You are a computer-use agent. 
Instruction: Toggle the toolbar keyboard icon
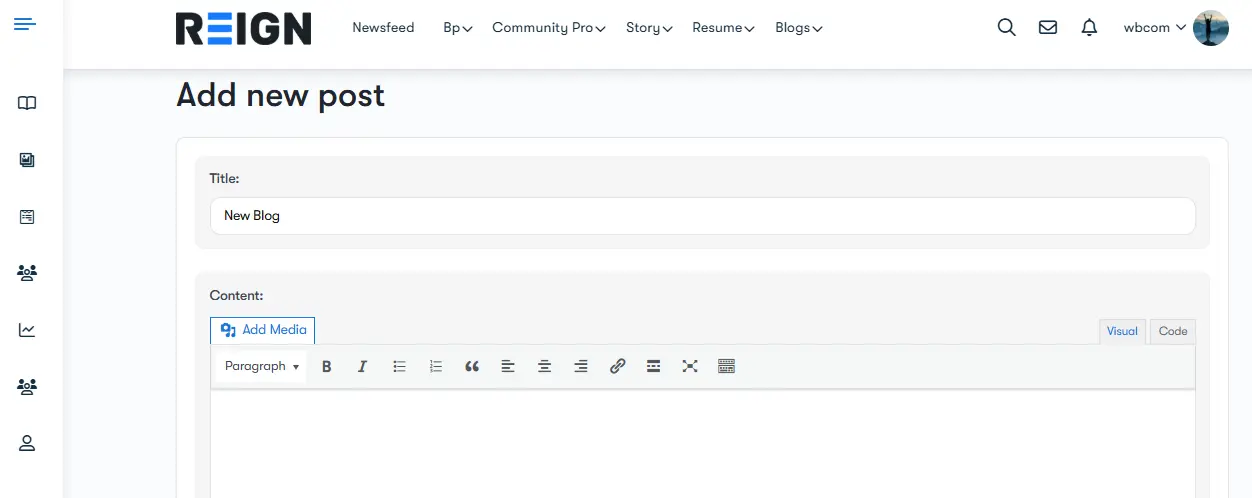point(727,367)
